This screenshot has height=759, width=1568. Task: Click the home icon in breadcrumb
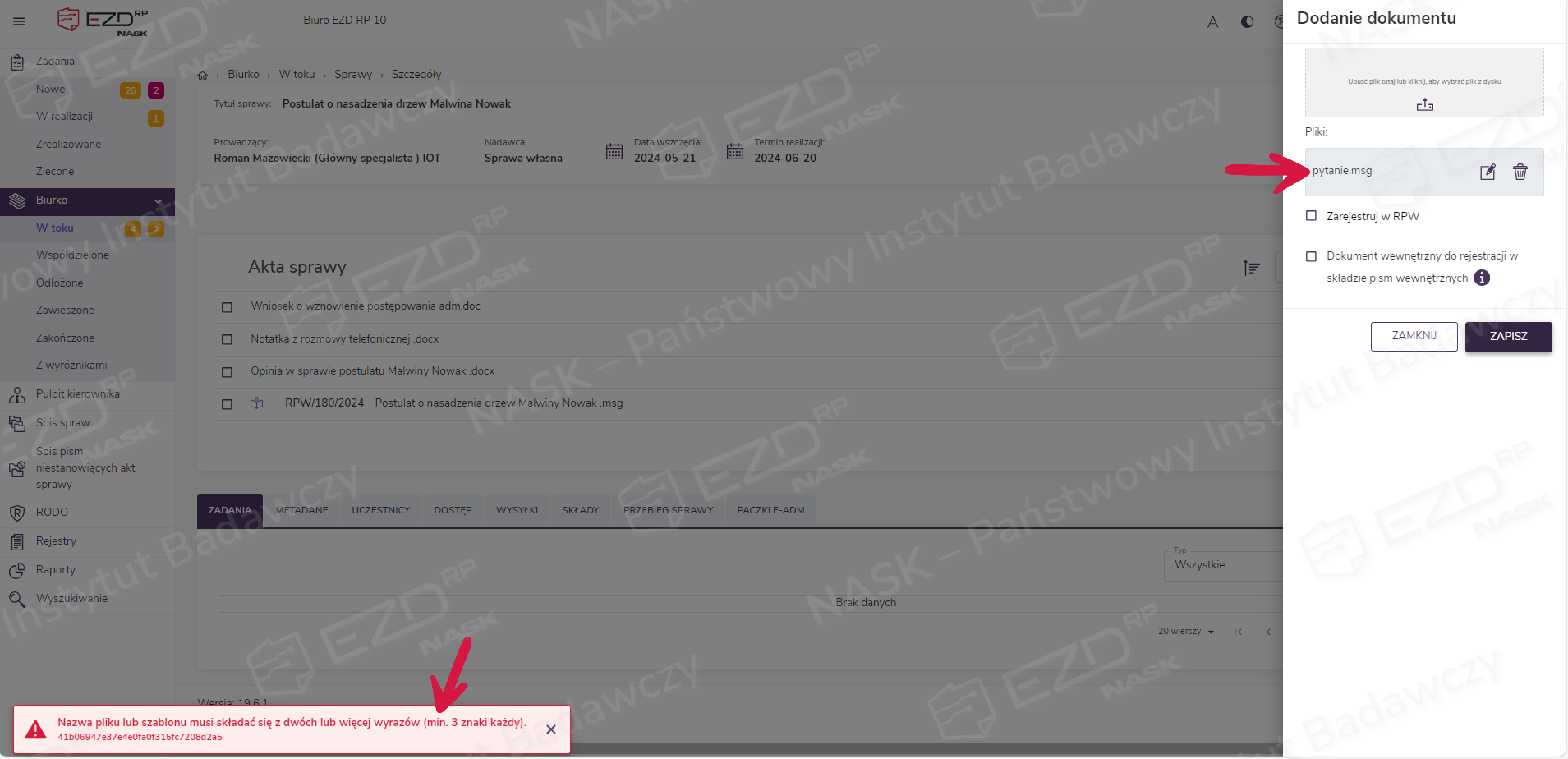click(203, 75)
